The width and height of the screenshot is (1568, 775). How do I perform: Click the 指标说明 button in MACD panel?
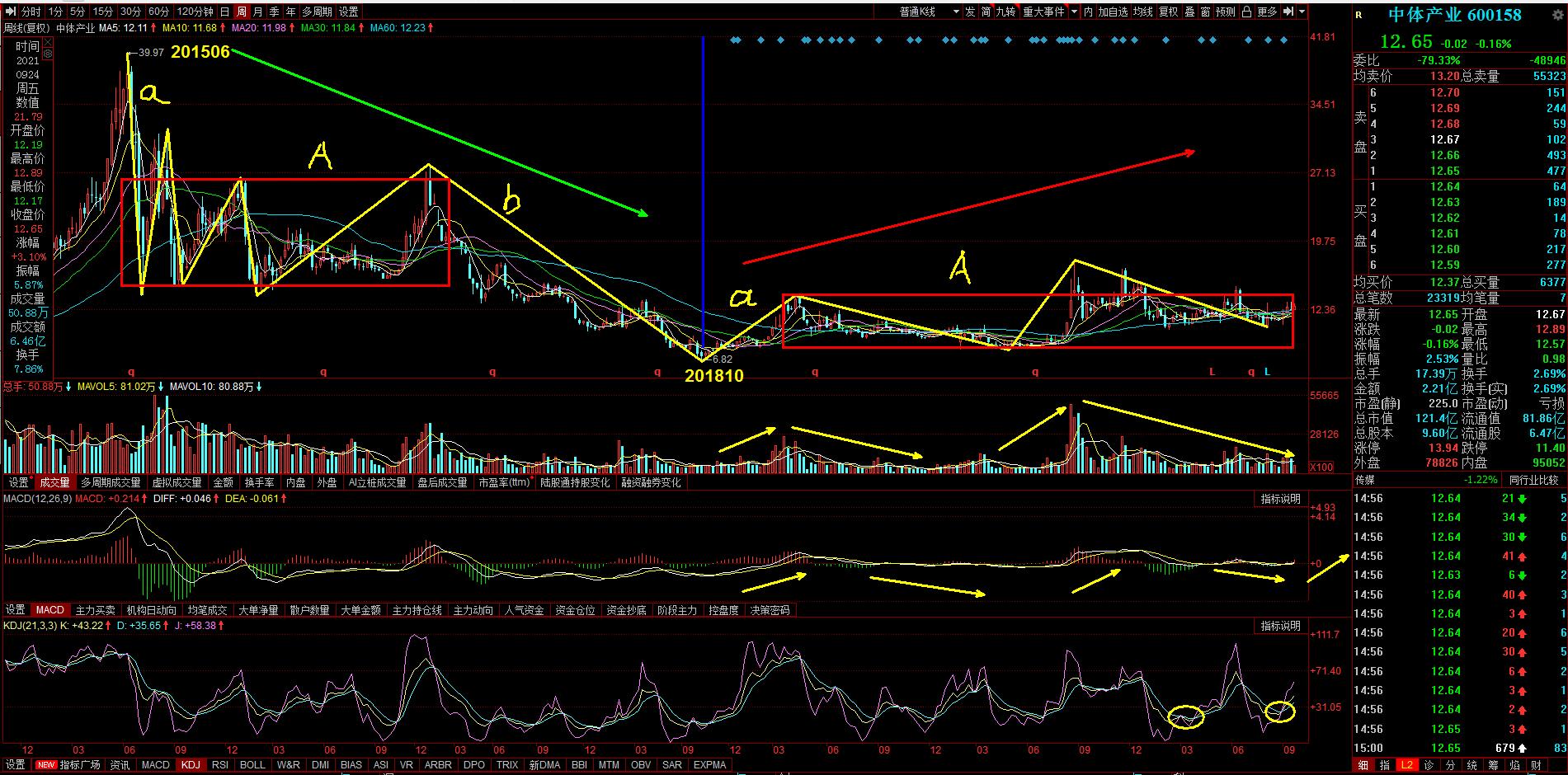(x=1280, y=499)
